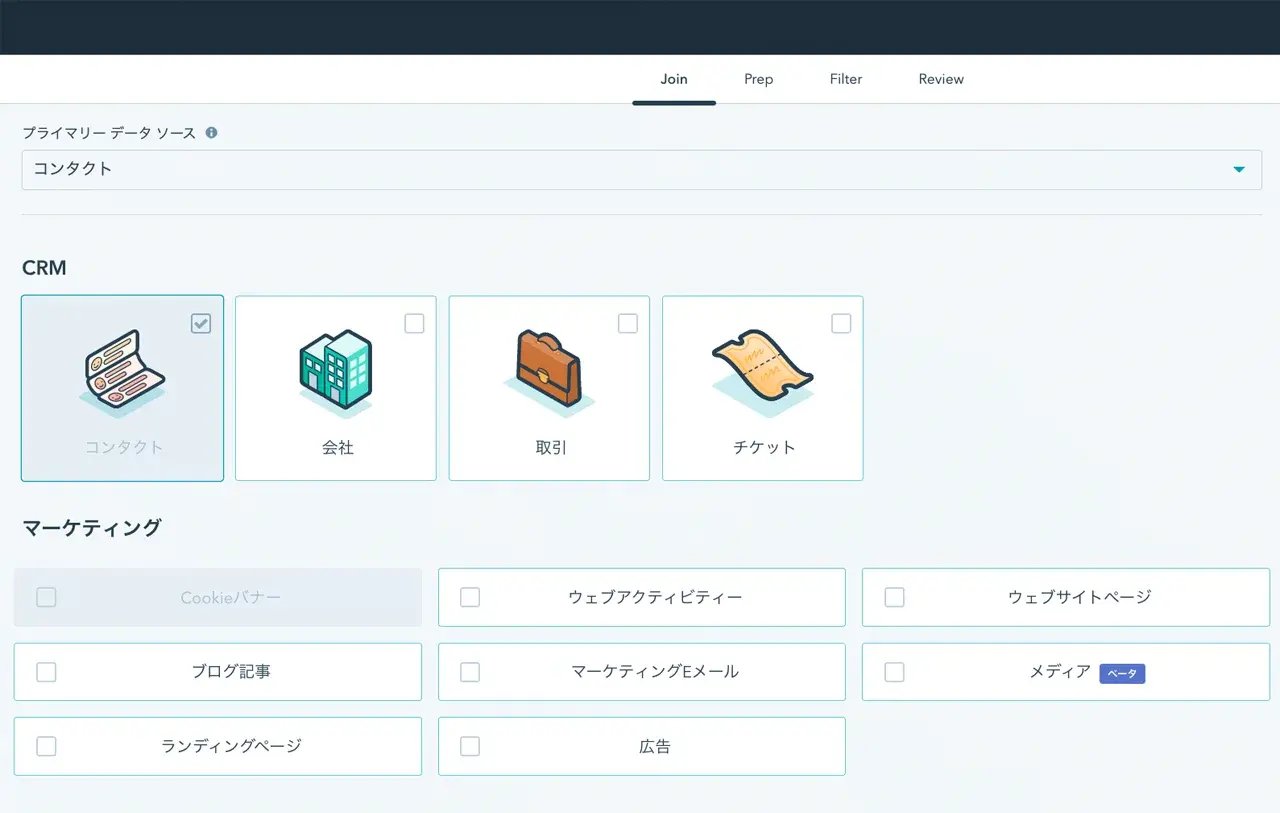Image resolution: width=1280 pixels, height=813 pixels.
Task: Enable the マーケティングEメール checkbox
Action: [x=470, y=672]
